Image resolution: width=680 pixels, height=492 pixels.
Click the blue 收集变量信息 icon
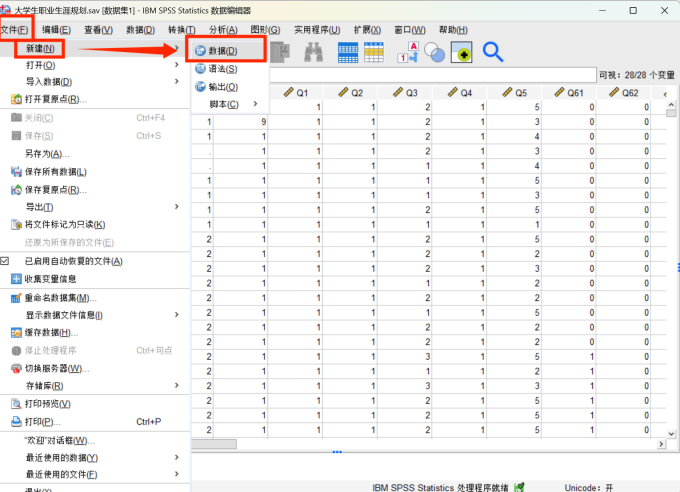[x=16, y=279]
